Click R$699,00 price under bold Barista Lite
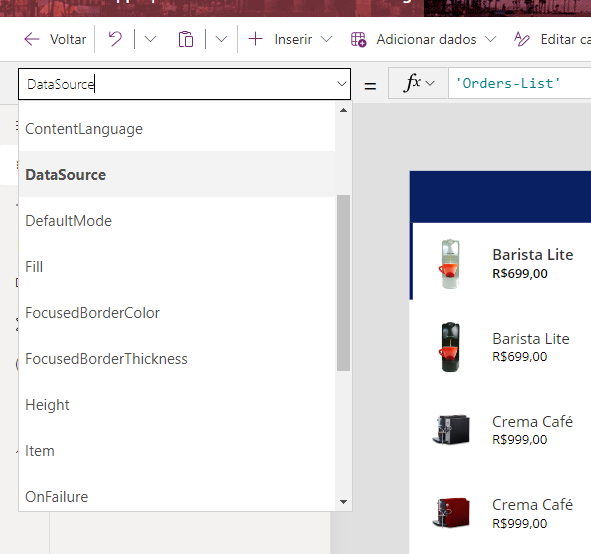 (x=520, y=273)
